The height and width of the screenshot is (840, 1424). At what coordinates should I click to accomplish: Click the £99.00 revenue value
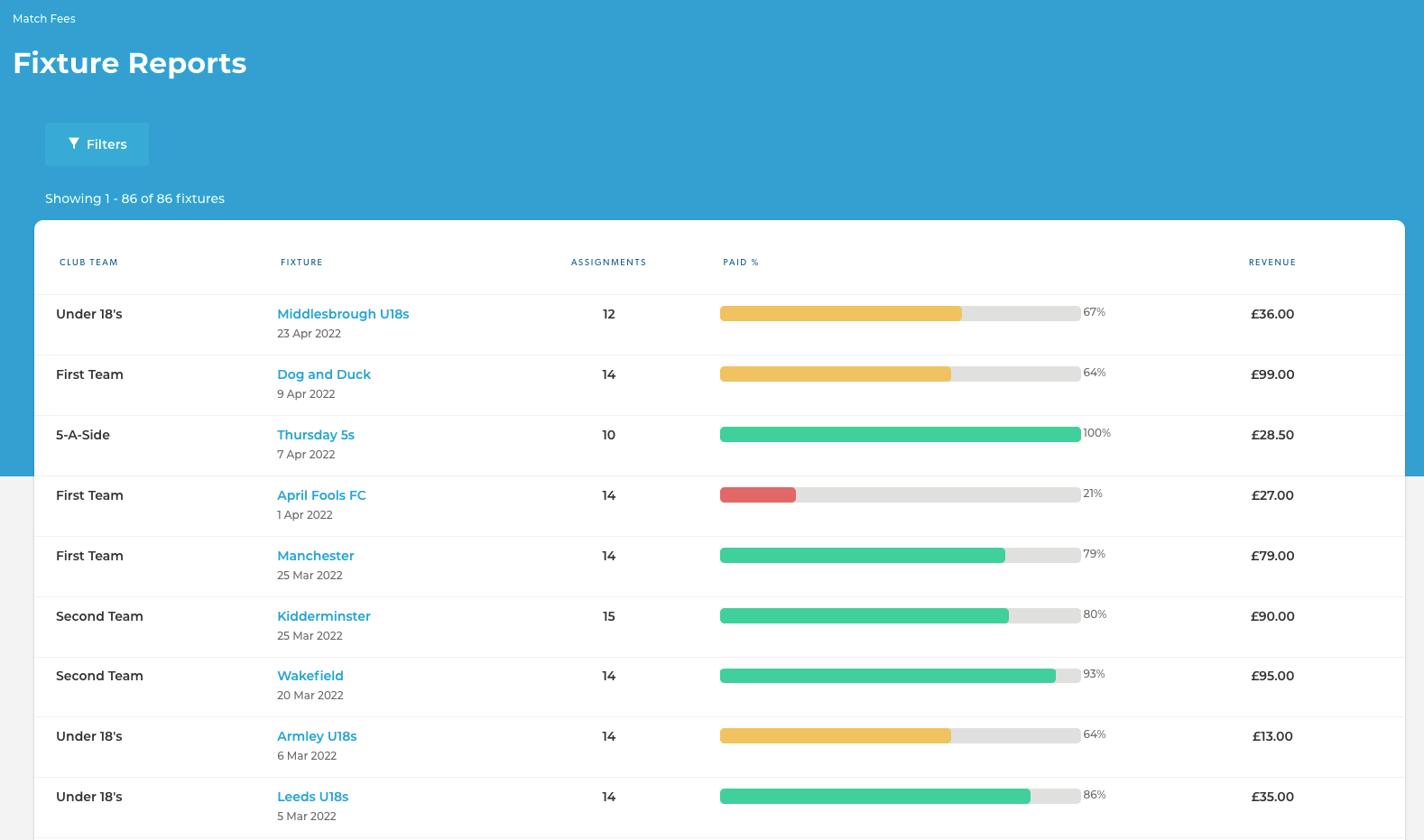(1272, 374)
